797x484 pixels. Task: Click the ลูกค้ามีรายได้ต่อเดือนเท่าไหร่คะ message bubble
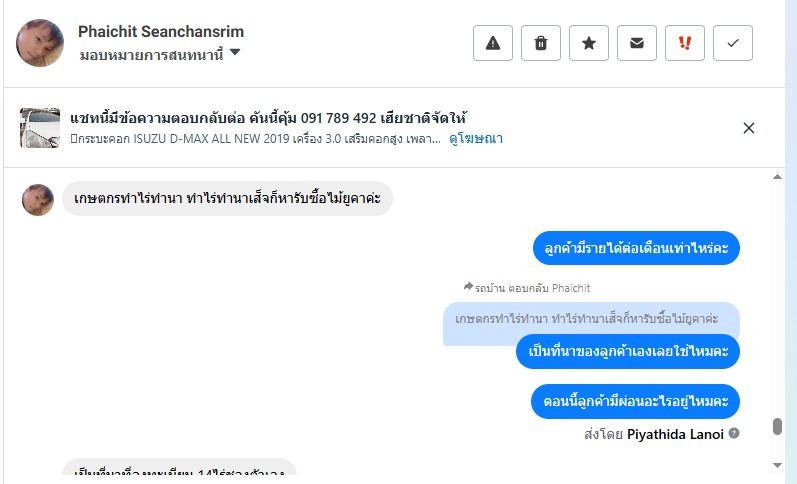click(x=635, y=248)
